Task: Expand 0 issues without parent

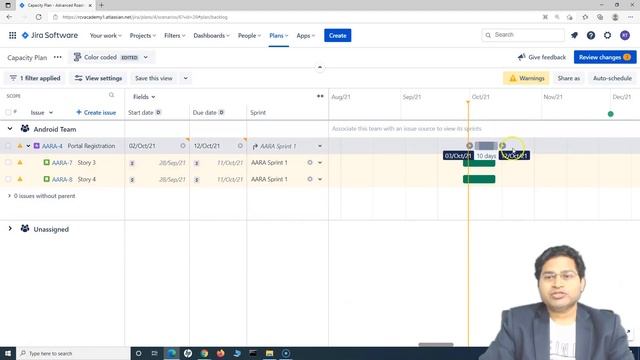Action: pyautogui.click(x=9, y=196)
